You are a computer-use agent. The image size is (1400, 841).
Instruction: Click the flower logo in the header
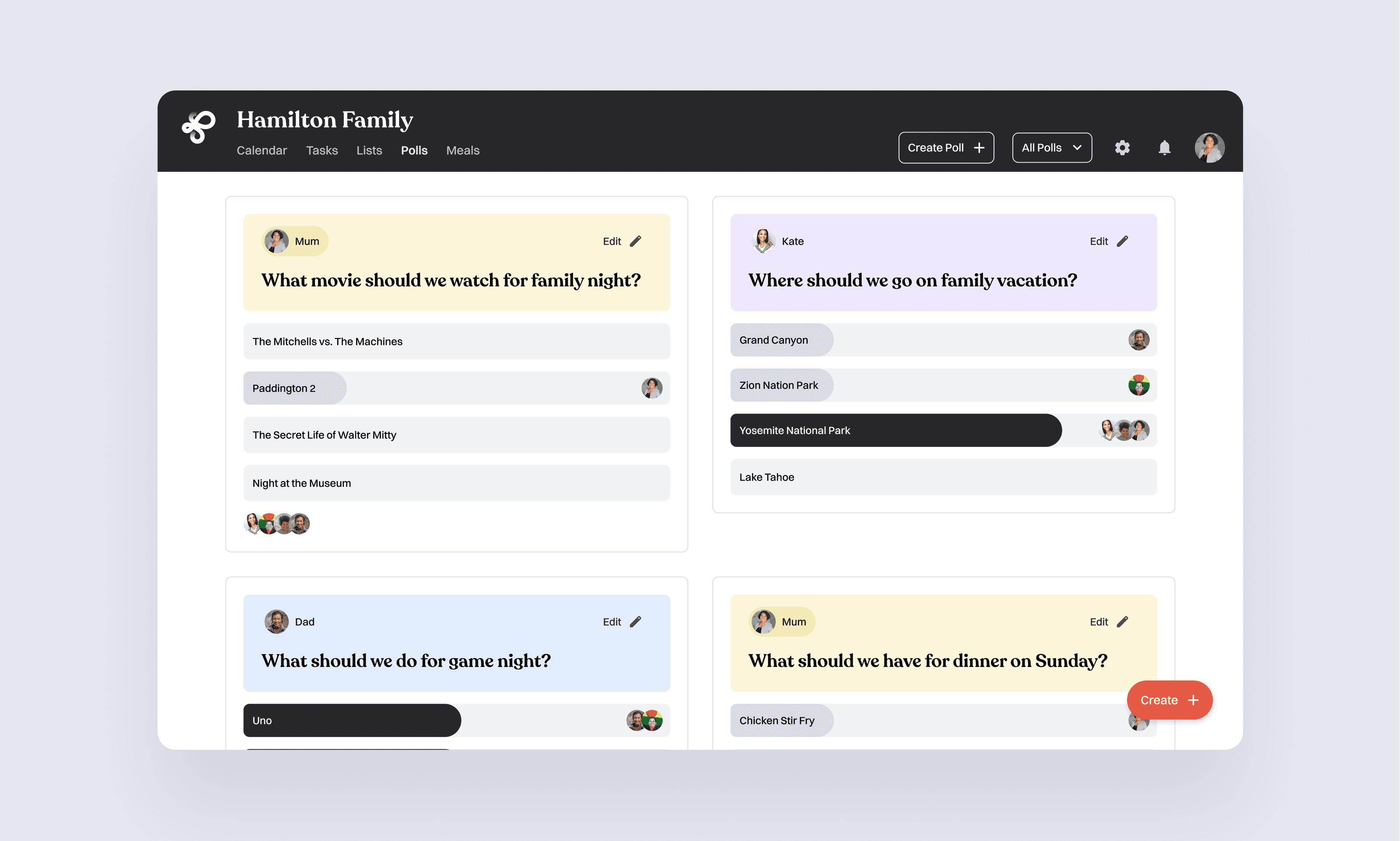click(198, 128)
